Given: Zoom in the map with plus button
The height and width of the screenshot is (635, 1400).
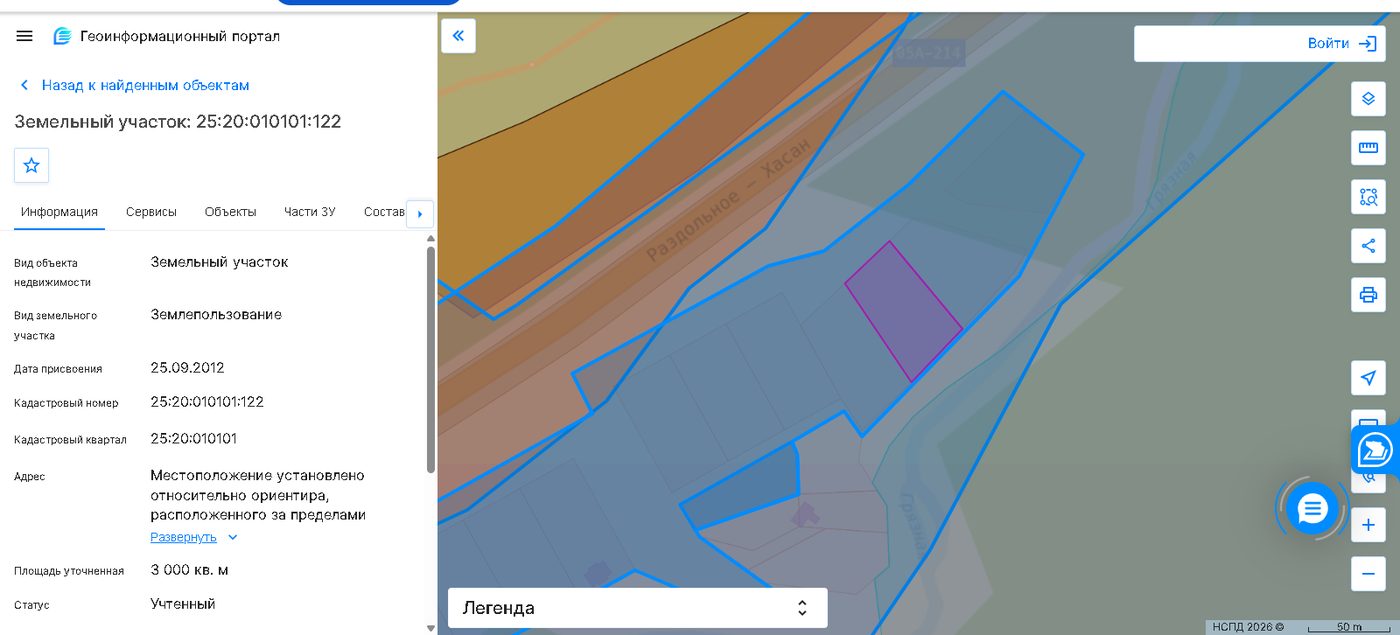Looking at the screenshot, I should pyautogui.click(x=1368, y=525).
